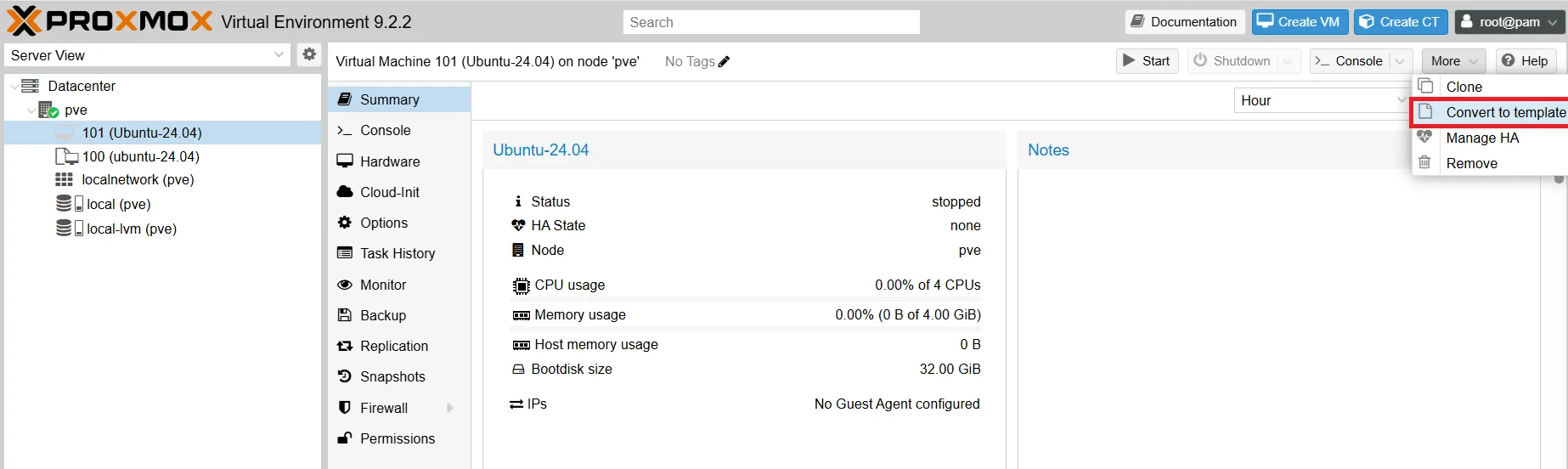The height and width of the screenshot is (469, 1568).
Task: Select localnetwork (pve) in tree
Action: click(163, 179)
